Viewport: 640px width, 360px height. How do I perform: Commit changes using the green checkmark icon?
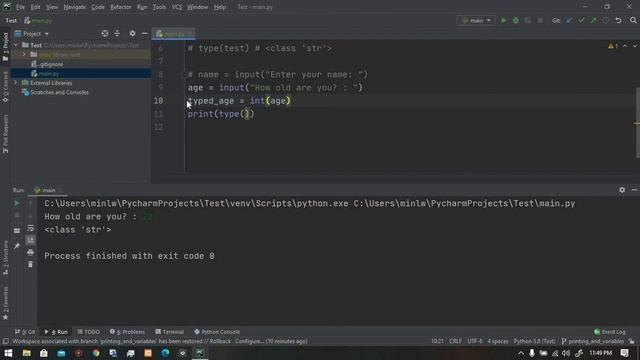click(x=581, y=20)
